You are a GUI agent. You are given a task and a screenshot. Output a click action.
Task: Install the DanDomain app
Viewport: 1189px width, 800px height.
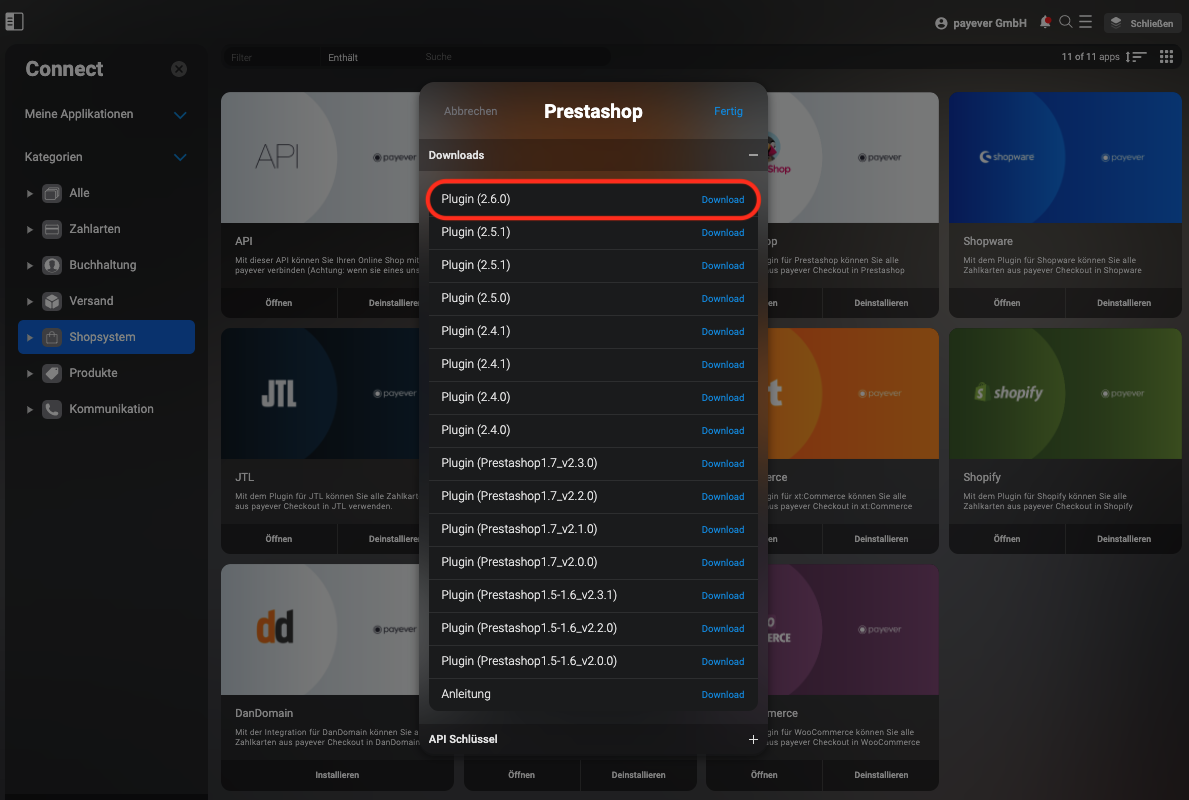337,775
